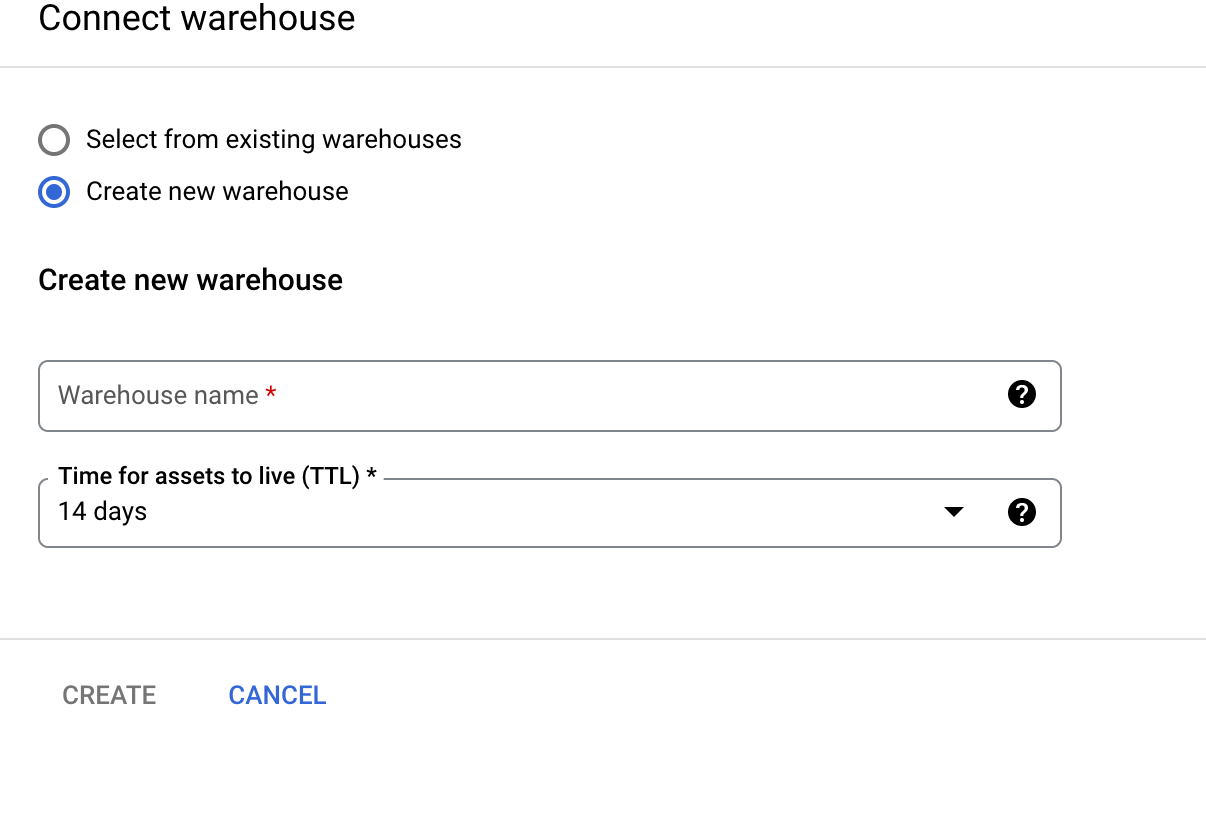This screenshot has height=820, width=1206.
Task: Expand the Time for assets to live dropdown
Action: (x=954, y=512)
